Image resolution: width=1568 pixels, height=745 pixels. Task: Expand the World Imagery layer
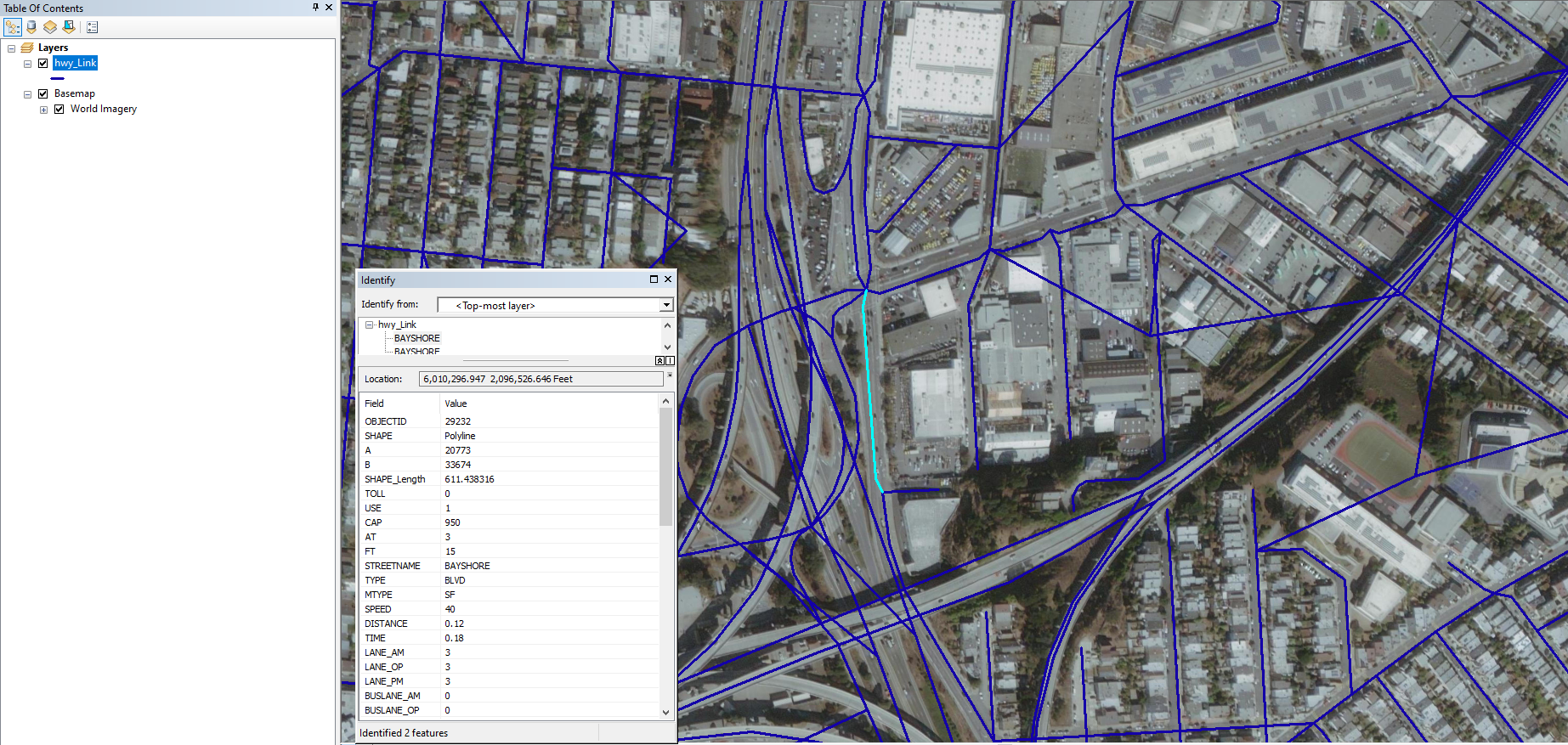(43, 110)
